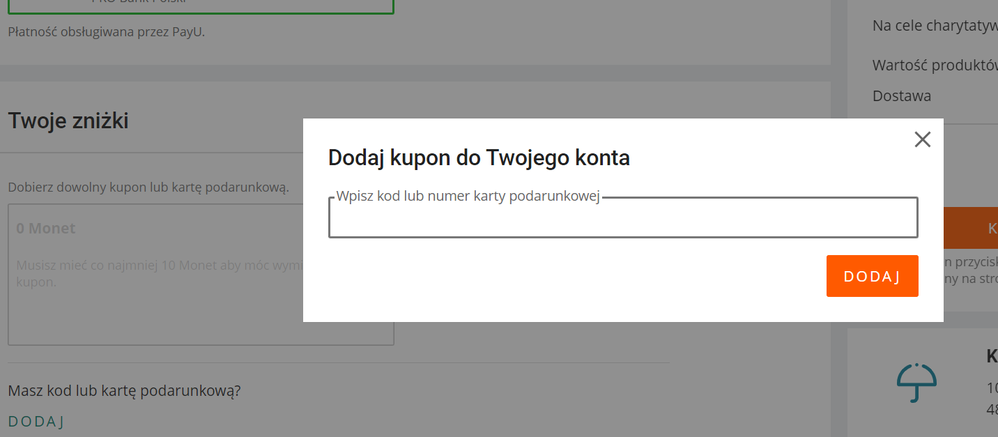
Task: Click the orange order button on right
Action: point(970,228)
